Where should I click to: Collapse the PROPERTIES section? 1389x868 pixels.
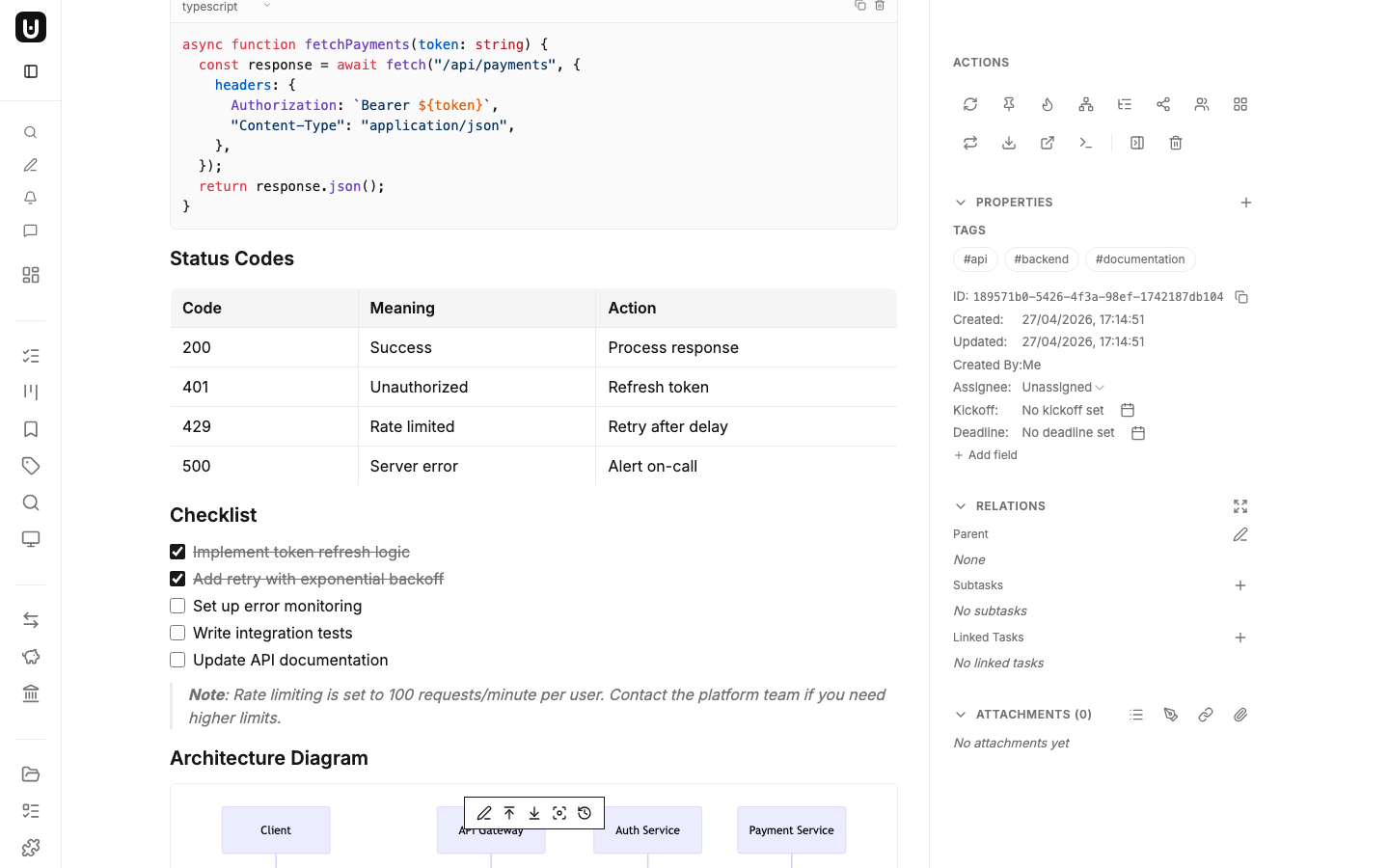[x=960, y=203]
